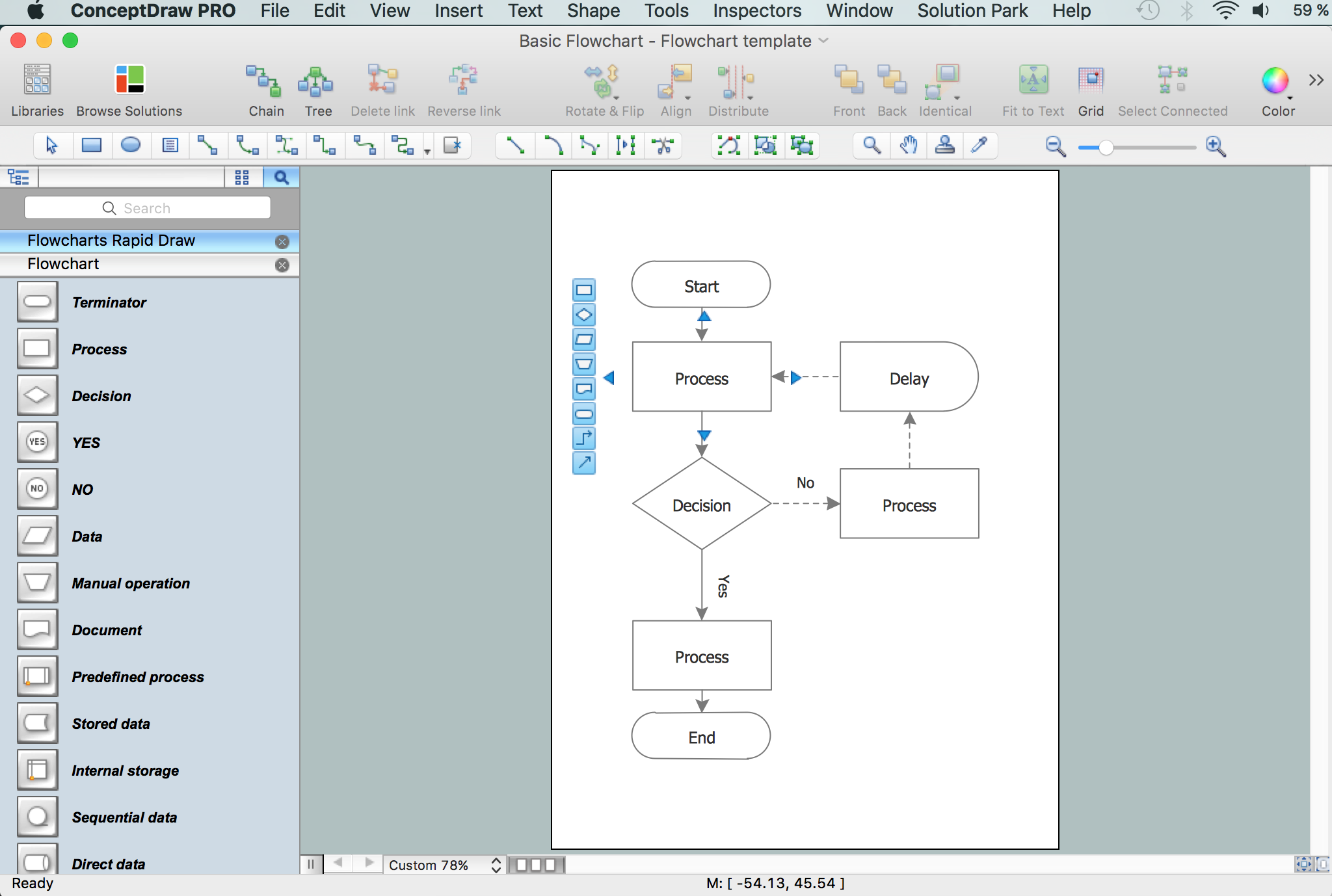Screen dimensions: 1332x896
Task: Click the Search field in library panel
Action: coord(148,207)
